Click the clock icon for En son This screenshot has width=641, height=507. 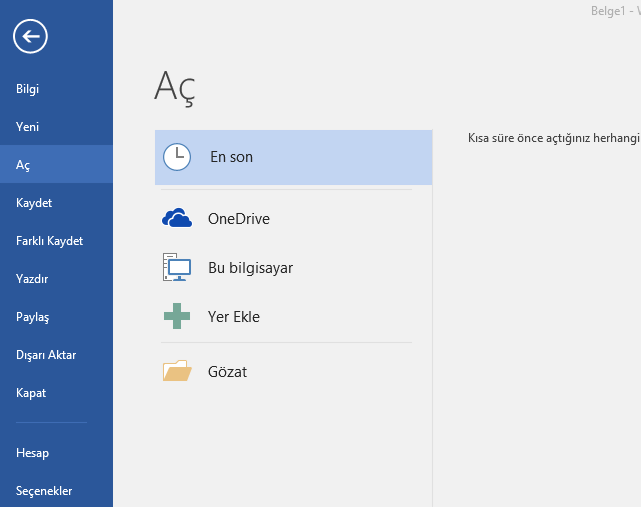click(x=177, y=157)
